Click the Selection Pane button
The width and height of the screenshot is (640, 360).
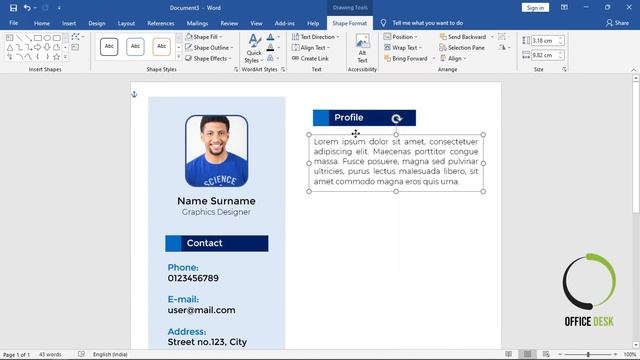click(462, 48)
